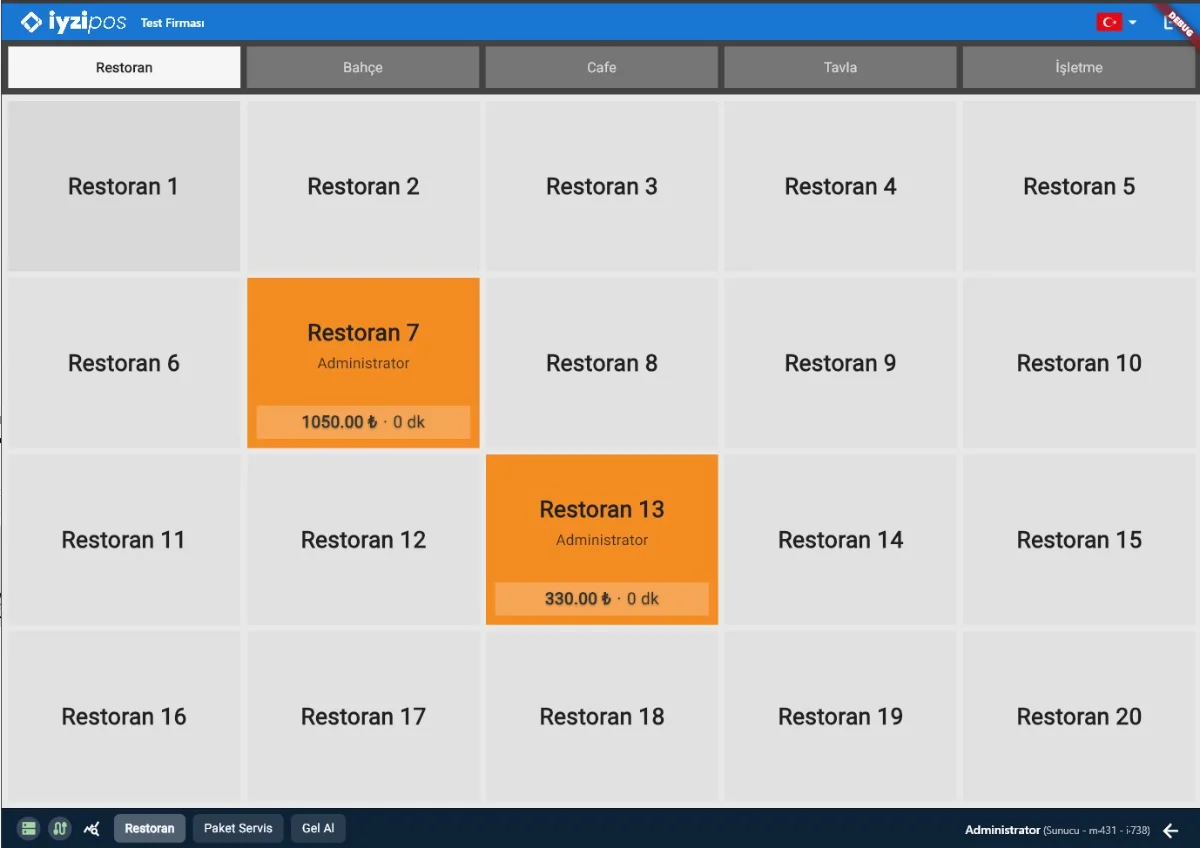This screenshot has width=1200, height=848.
Task: Click the Test Firması company name
Action: [x=173, y=23]
